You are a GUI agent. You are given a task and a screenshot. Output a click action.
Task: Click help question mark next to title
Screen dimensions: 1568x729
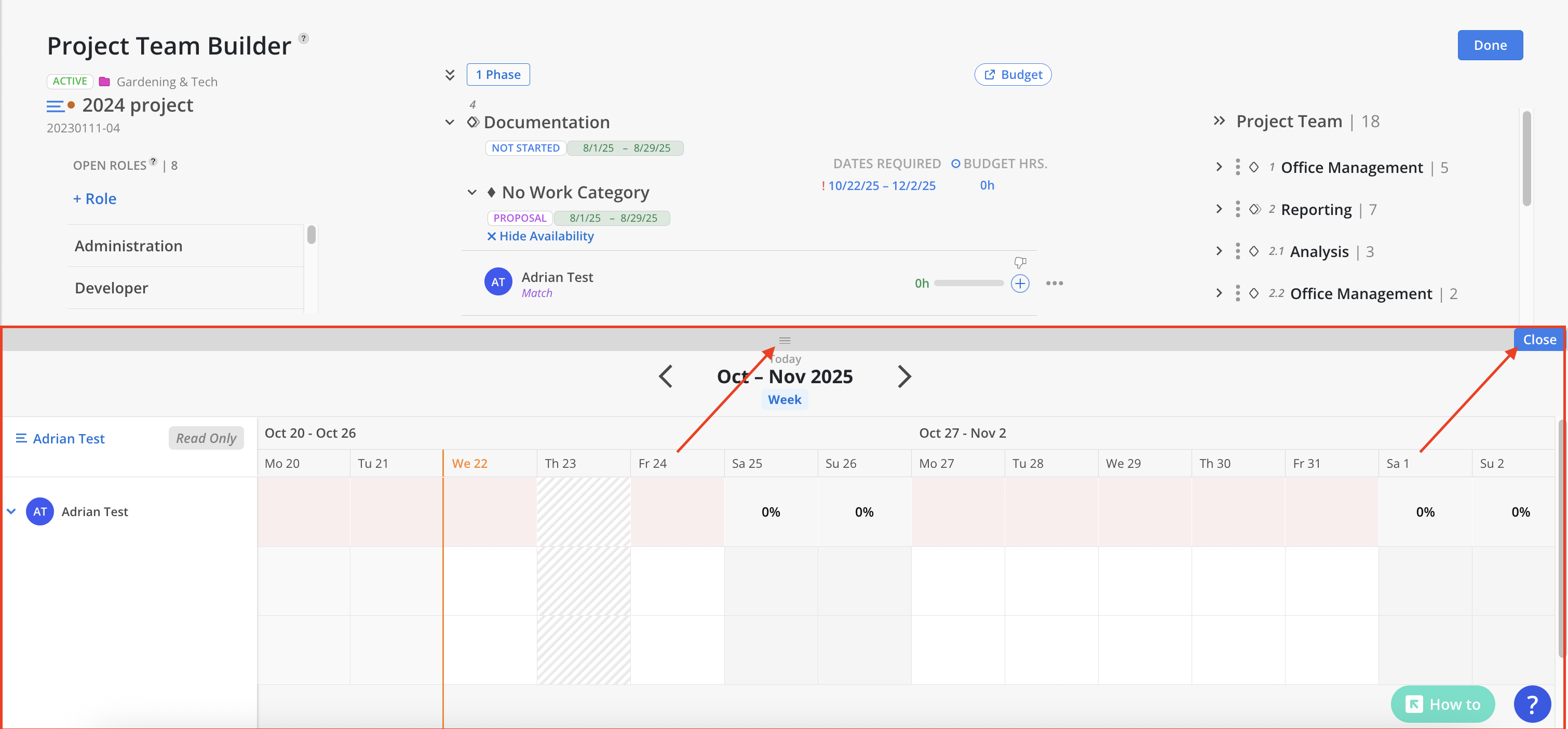click(x=304, y=38)
